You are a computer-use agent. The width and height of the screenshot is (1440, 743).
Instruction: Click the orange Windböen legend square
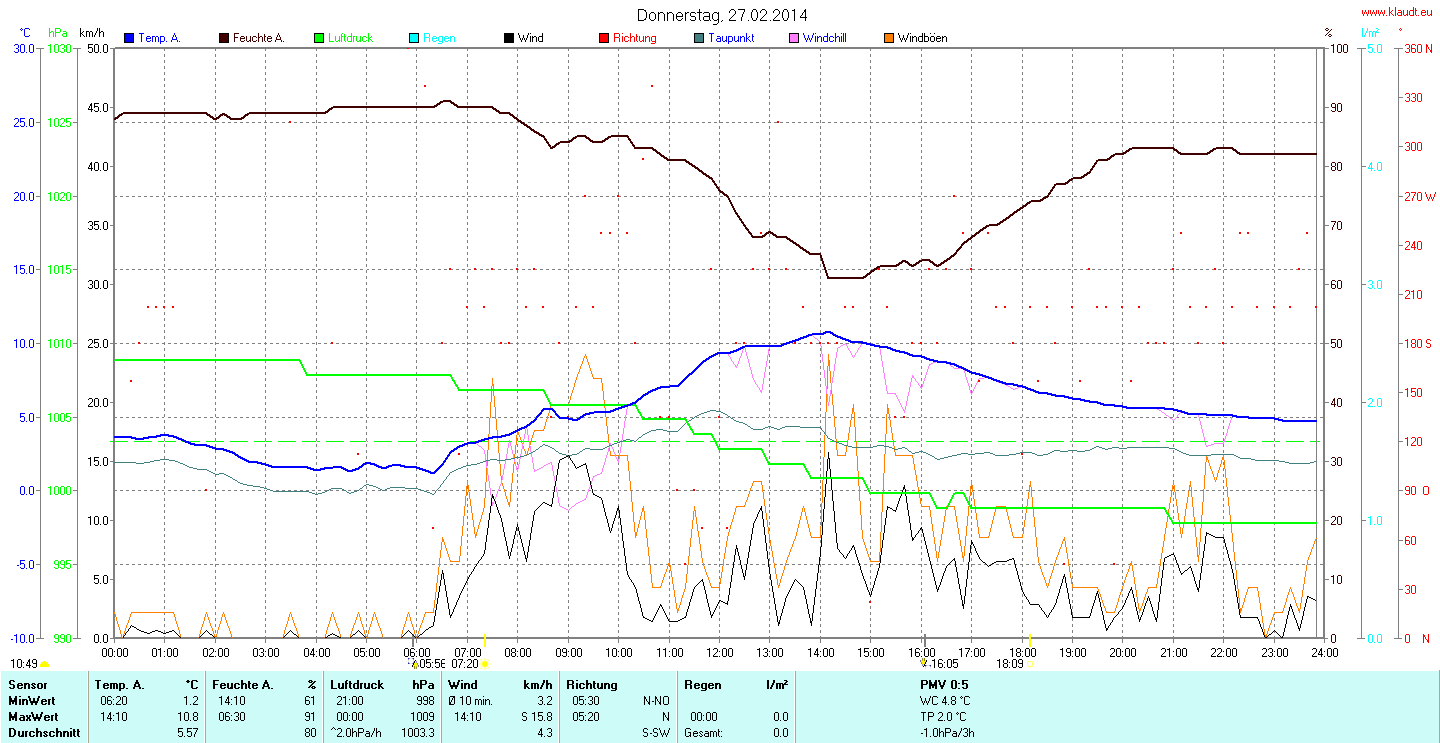point(889,38)
